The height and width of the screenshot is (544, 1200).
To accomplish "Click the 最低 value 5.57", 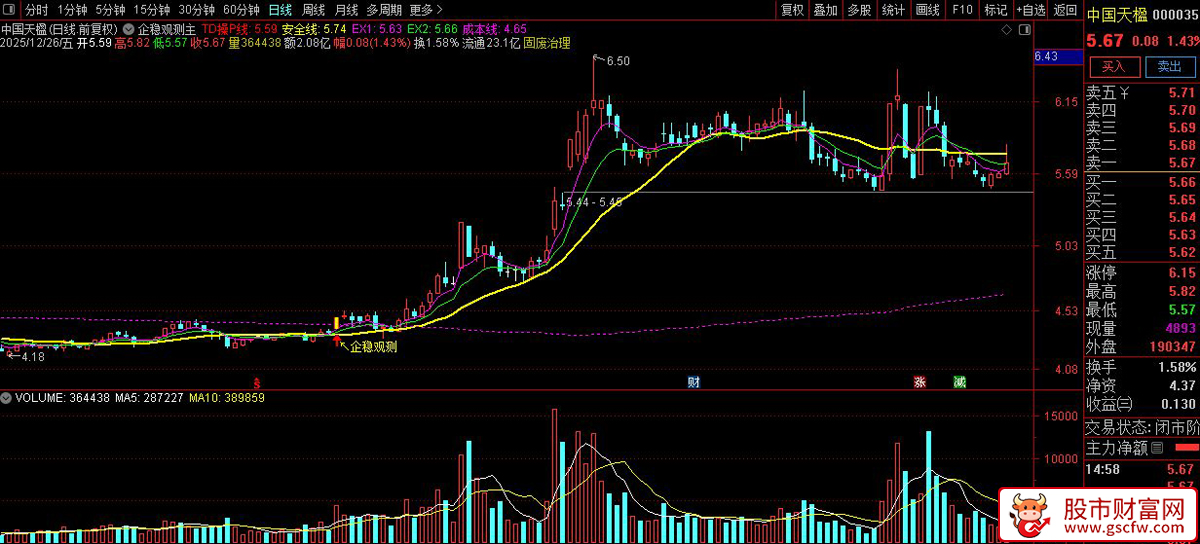I will (x=1181, y=310).
